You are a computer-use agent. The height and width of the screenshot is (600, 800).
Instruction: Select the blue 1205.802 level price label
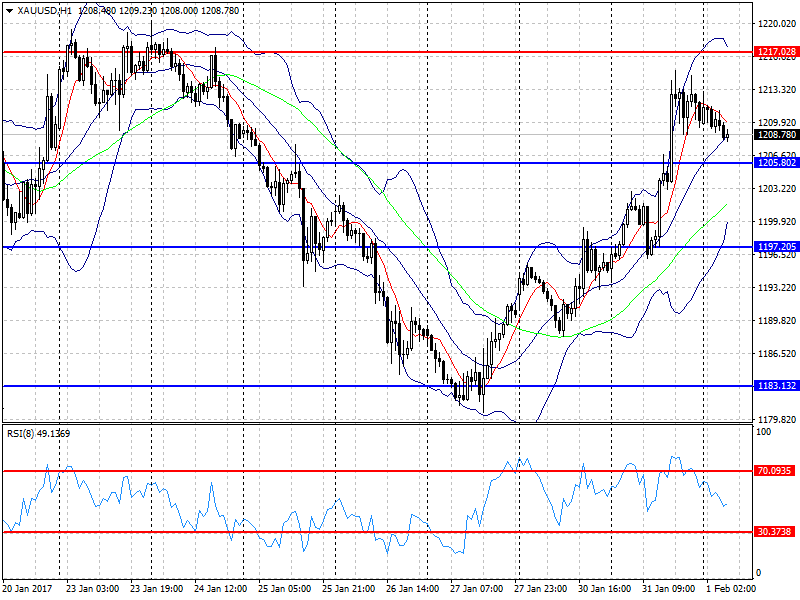pos(776,163)
